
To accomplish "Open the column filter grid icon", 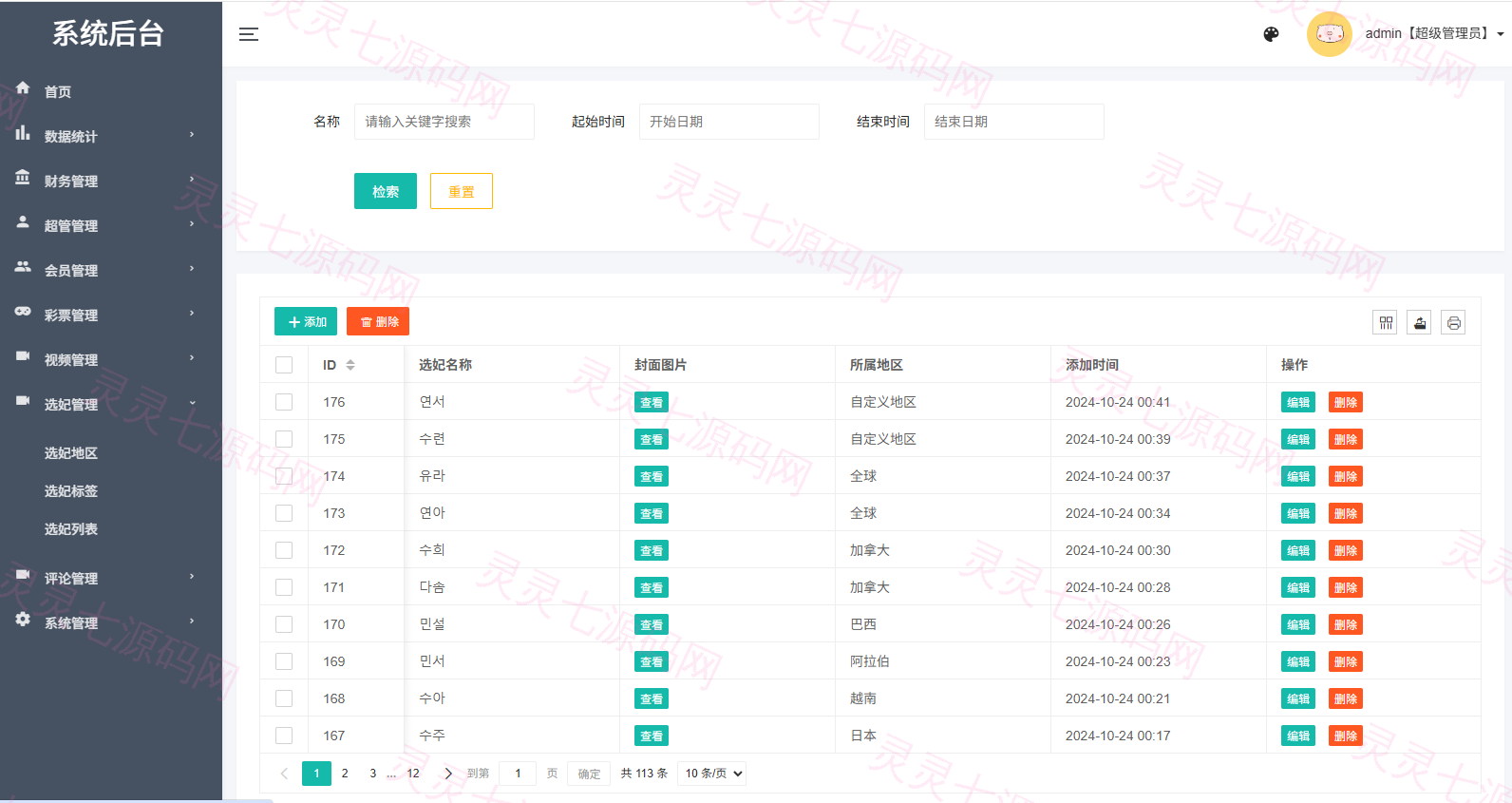I will point(1386,323).
